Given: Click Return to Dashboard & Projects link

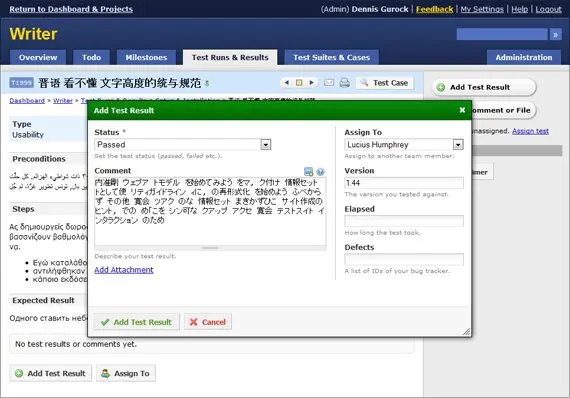Looking at the screenshot, I should click(x=71, y=9).
